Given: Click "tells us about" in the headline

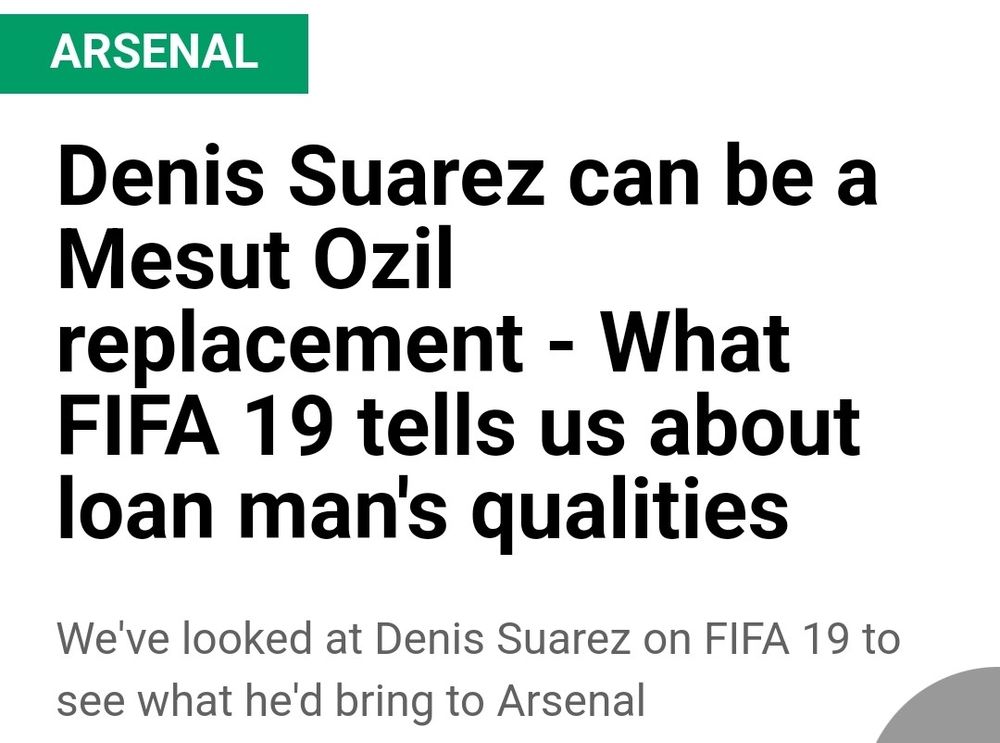Looking at the screenshot, I should click(610, 427).
